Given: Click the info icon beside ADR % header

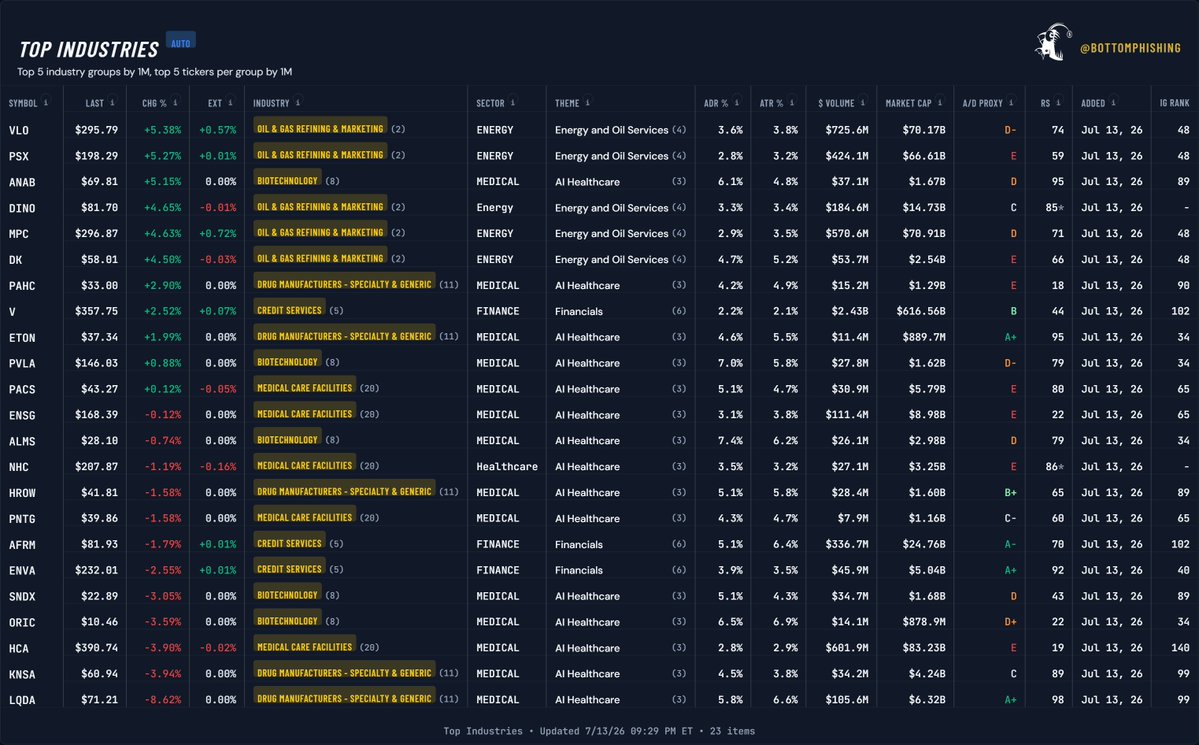Looking at the screenshot, I should pyautogui.click(x=736, y=102).
